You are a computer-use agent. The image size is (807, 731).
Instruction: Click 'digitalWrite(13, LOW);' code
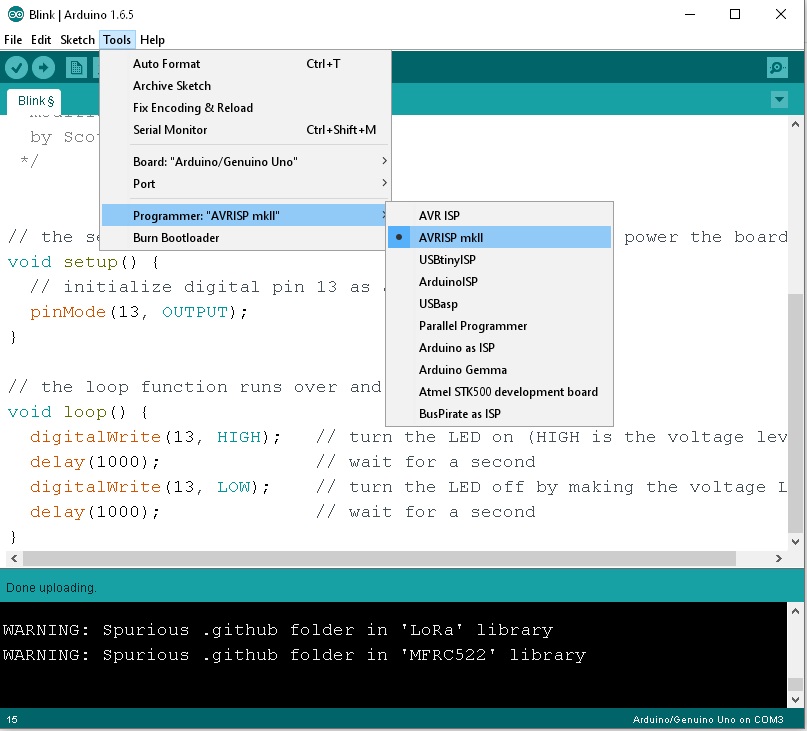[x=150, y=487]
